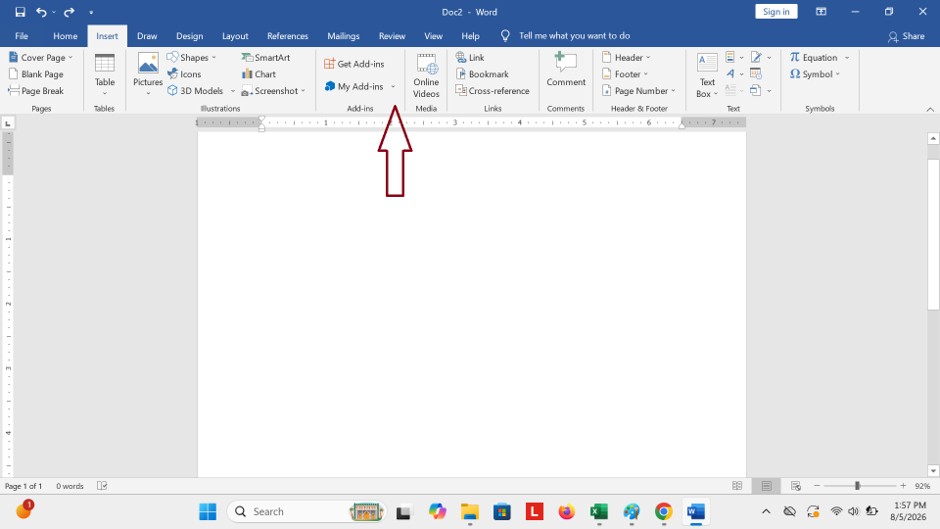Viewport: 940px width, 529px height.
Task: Open the Cover Page gallery
Action: tap(41, 58)
